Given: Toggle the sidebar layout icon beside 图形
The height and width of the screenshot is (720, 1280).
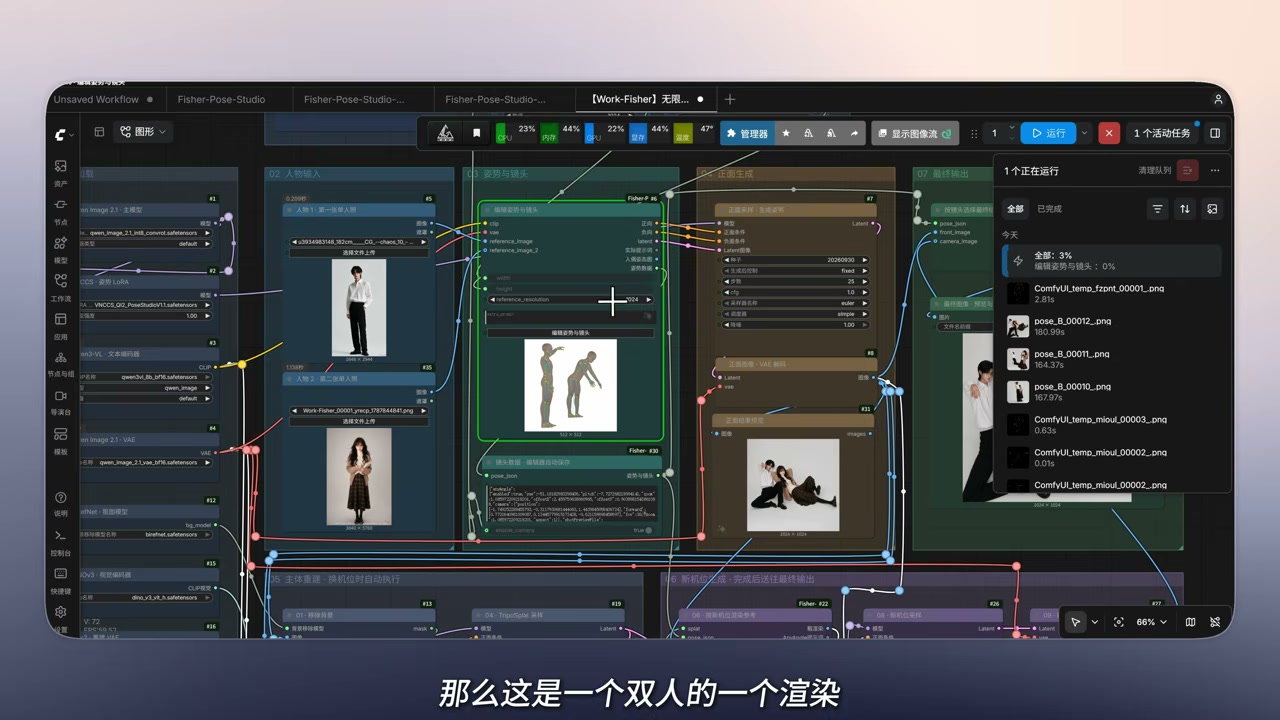Looking at the screenshot, I should click(99, 131).
